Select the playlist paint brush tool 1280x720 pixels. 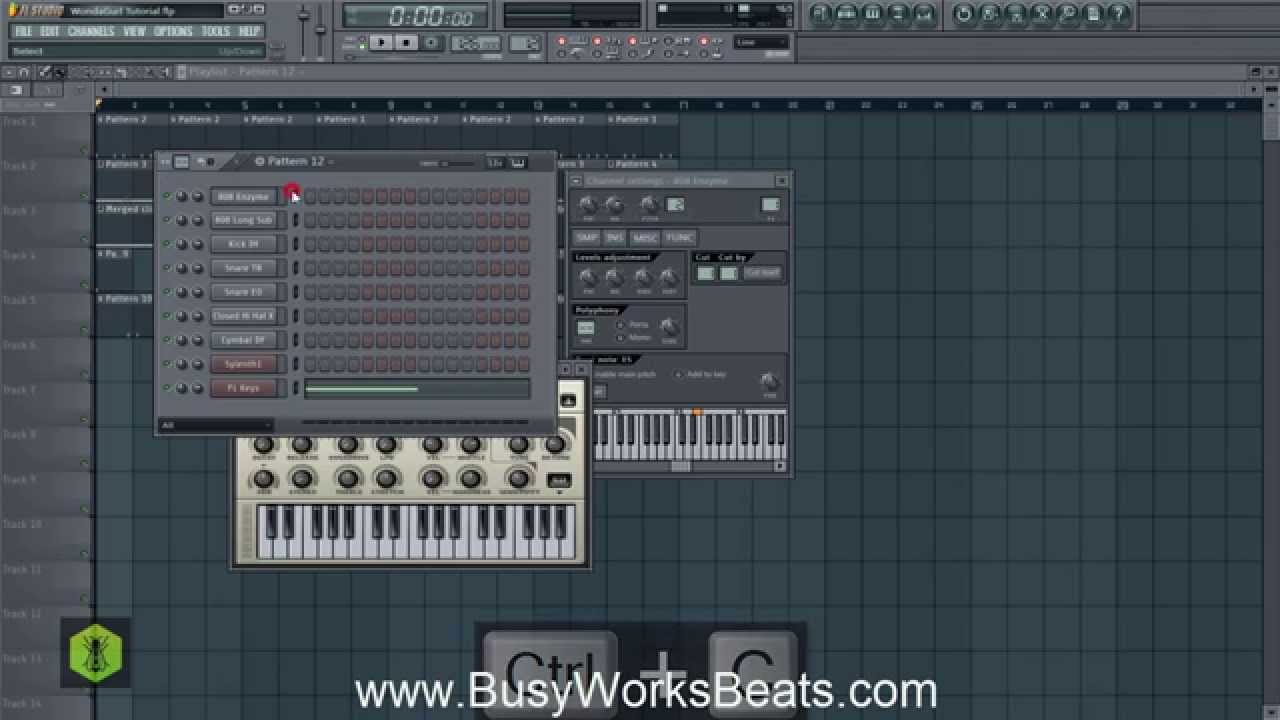[x=60, y=72]
